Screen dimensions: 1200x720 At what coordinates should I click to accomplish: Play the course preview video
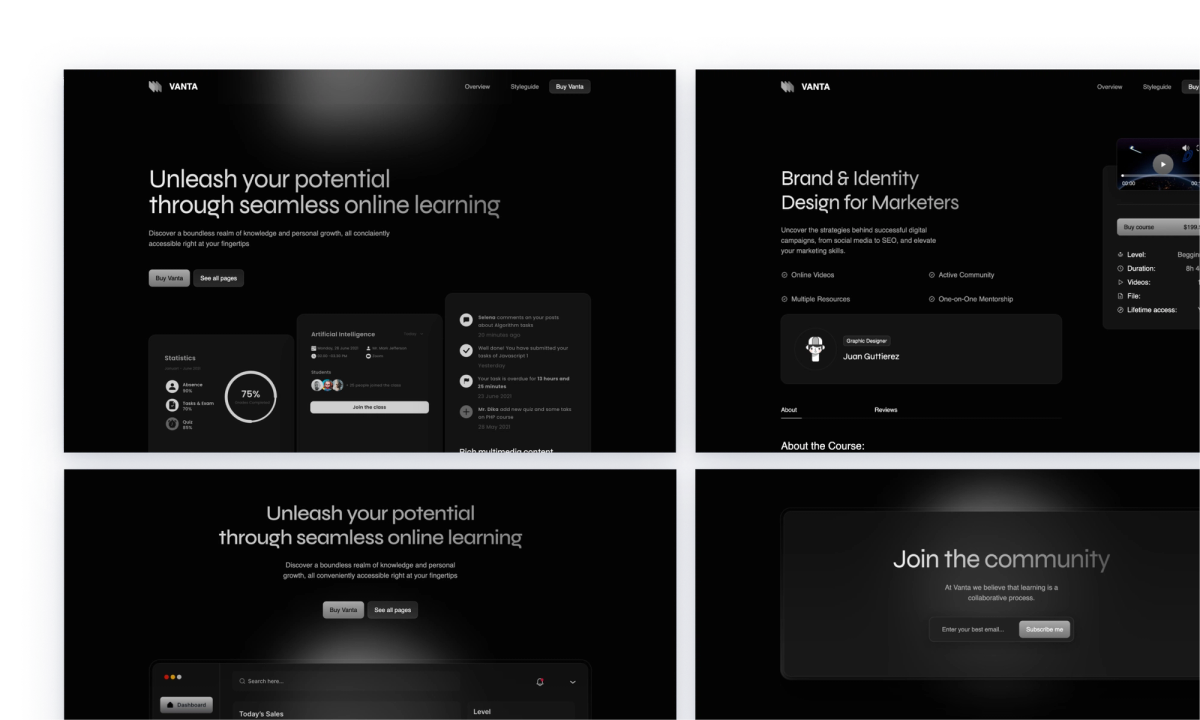tap(1162, 164)
